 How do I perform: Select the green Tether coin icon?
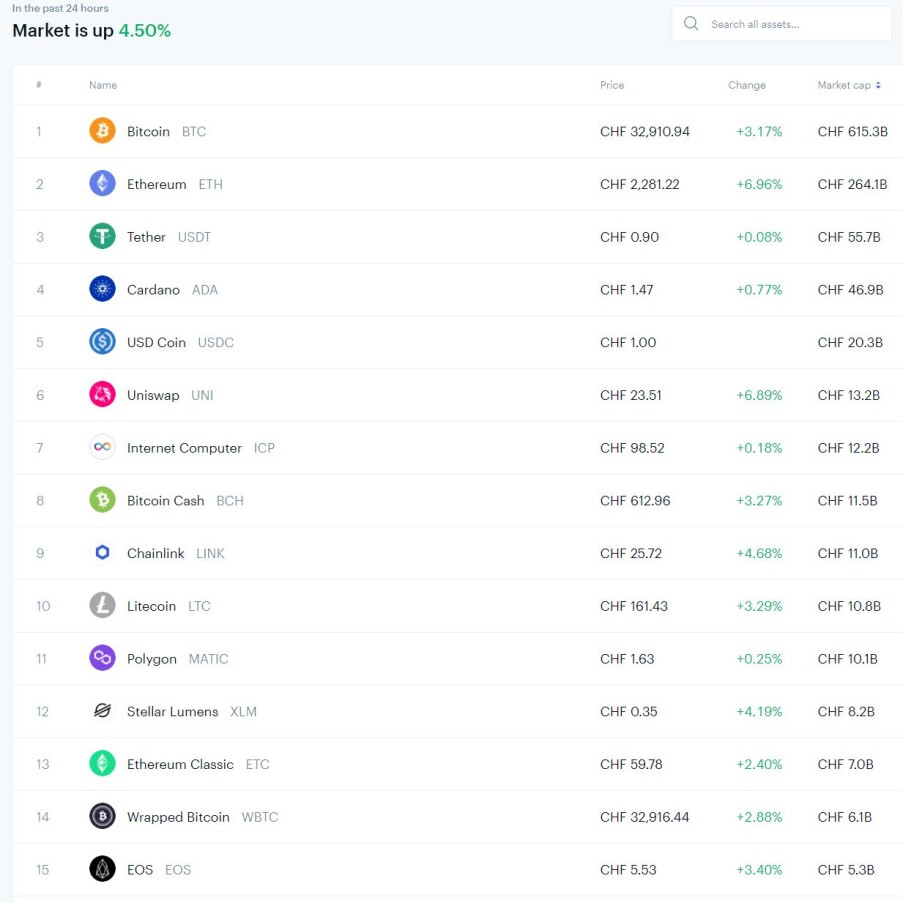pos(102,236)
